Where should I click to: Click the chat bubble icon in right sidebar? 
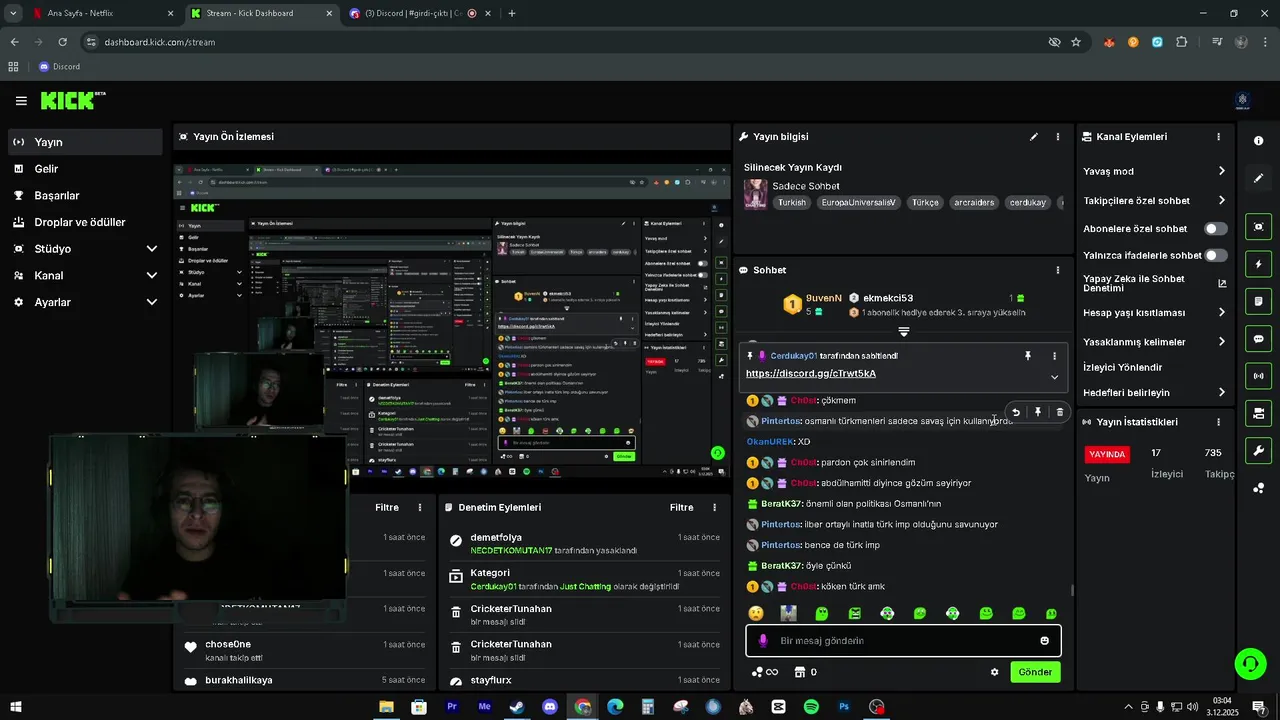tap(1258, 339)
